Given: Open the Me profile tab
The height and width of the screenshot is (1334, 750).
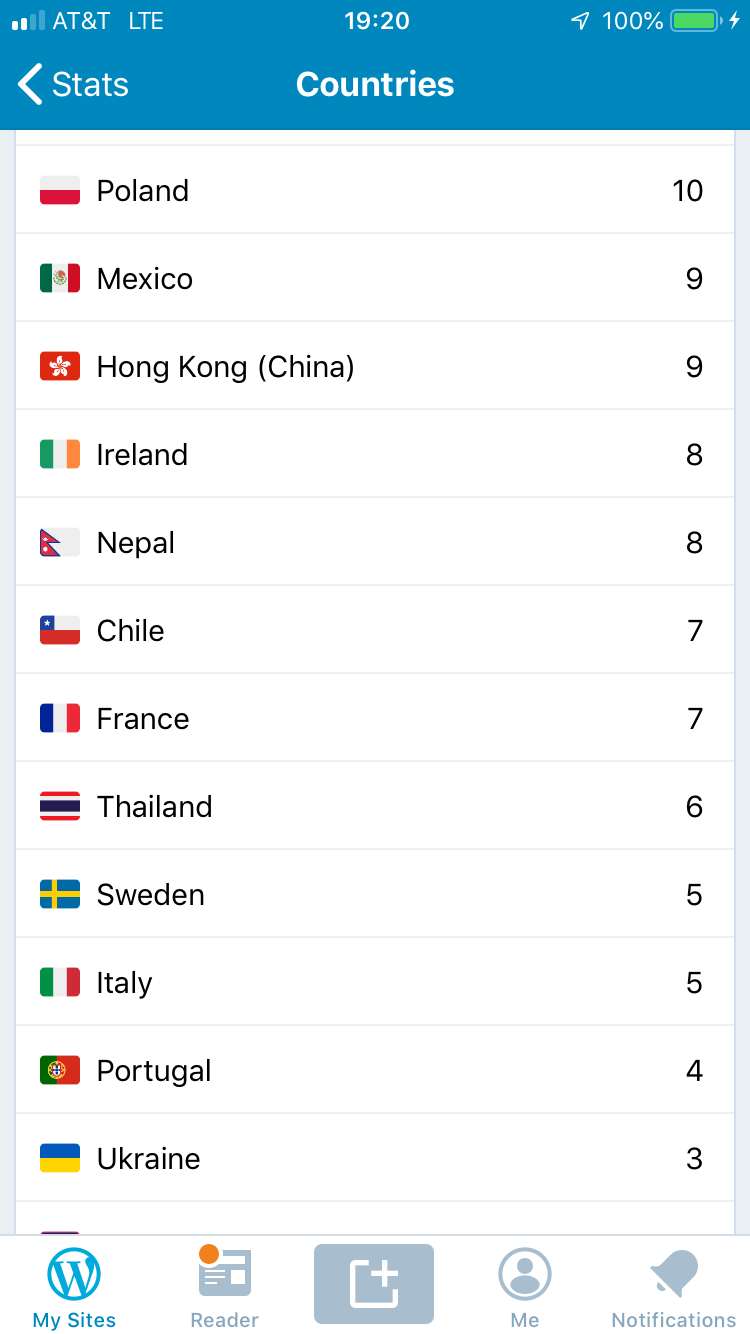Looking at the screenshot, I should [524, 1287].
